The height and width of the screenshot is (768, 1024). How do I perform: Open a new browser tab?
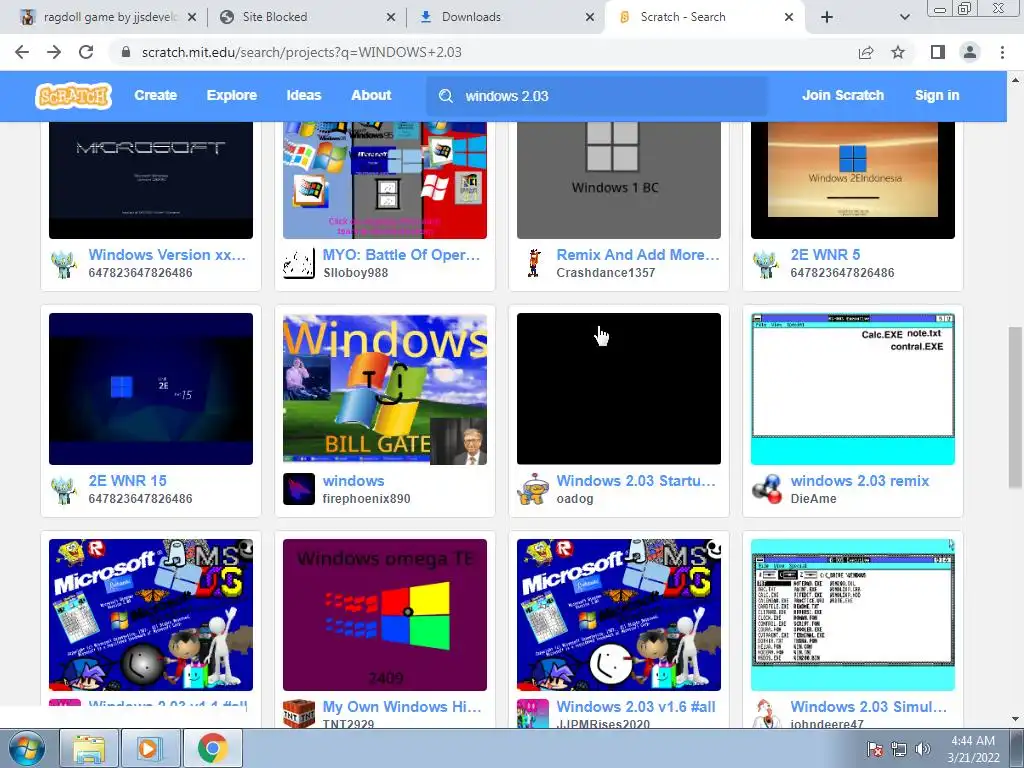coord(827,17)
